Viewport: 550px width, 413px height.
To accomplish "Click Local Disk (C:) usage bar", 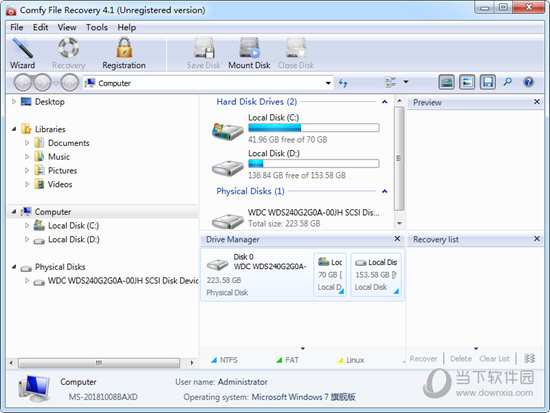I will [314, 127].
